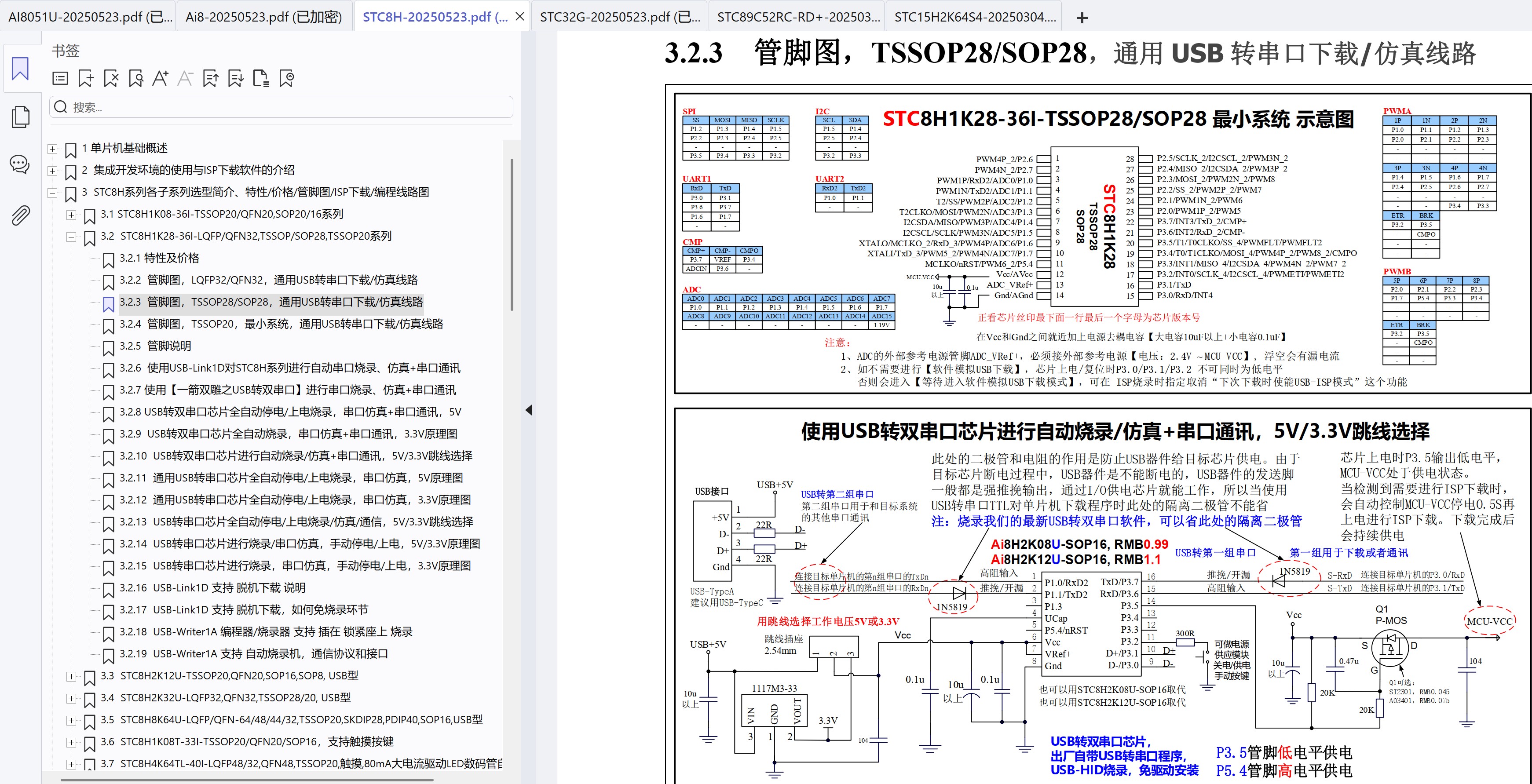This screenshot has width=1532, height=784.
Task: Click the bookmark icon of 3.2.9 entry
Action: pyautogui.click(x=108, y=436)
